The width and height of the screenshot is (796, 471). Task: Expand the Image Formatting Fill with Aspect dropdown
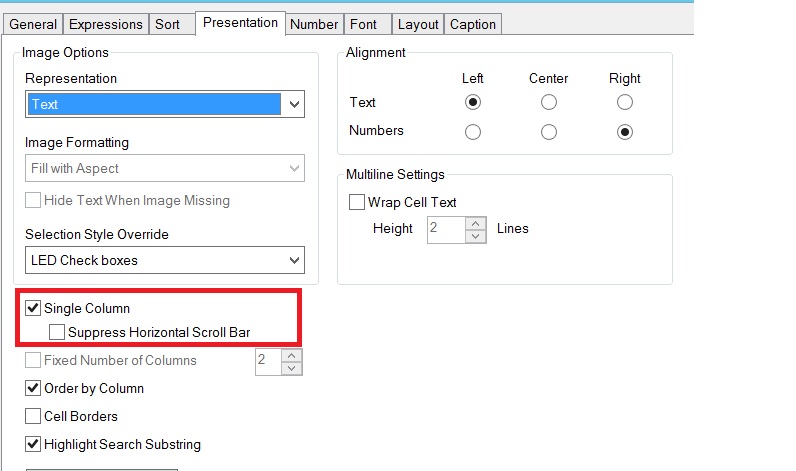[x=165, y=168]
